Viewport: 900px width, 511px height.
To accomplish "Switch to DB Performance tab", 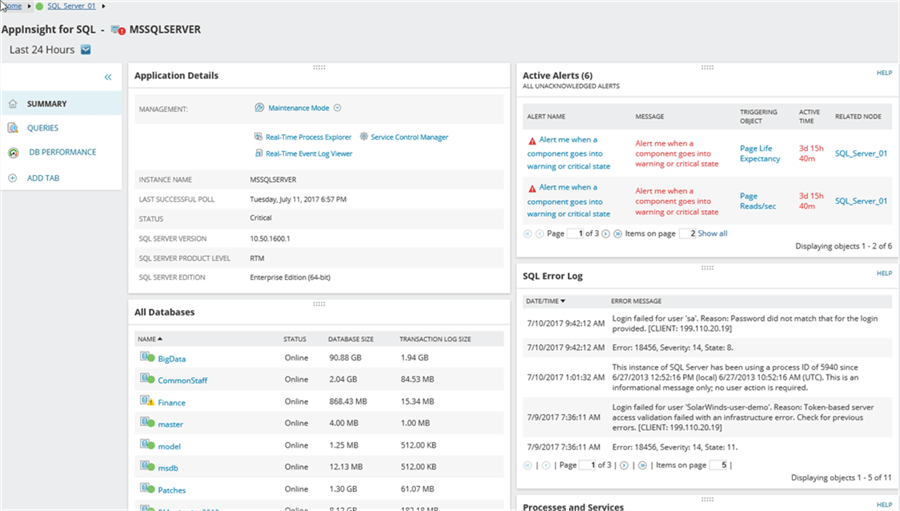I will [x=61, y=152].
